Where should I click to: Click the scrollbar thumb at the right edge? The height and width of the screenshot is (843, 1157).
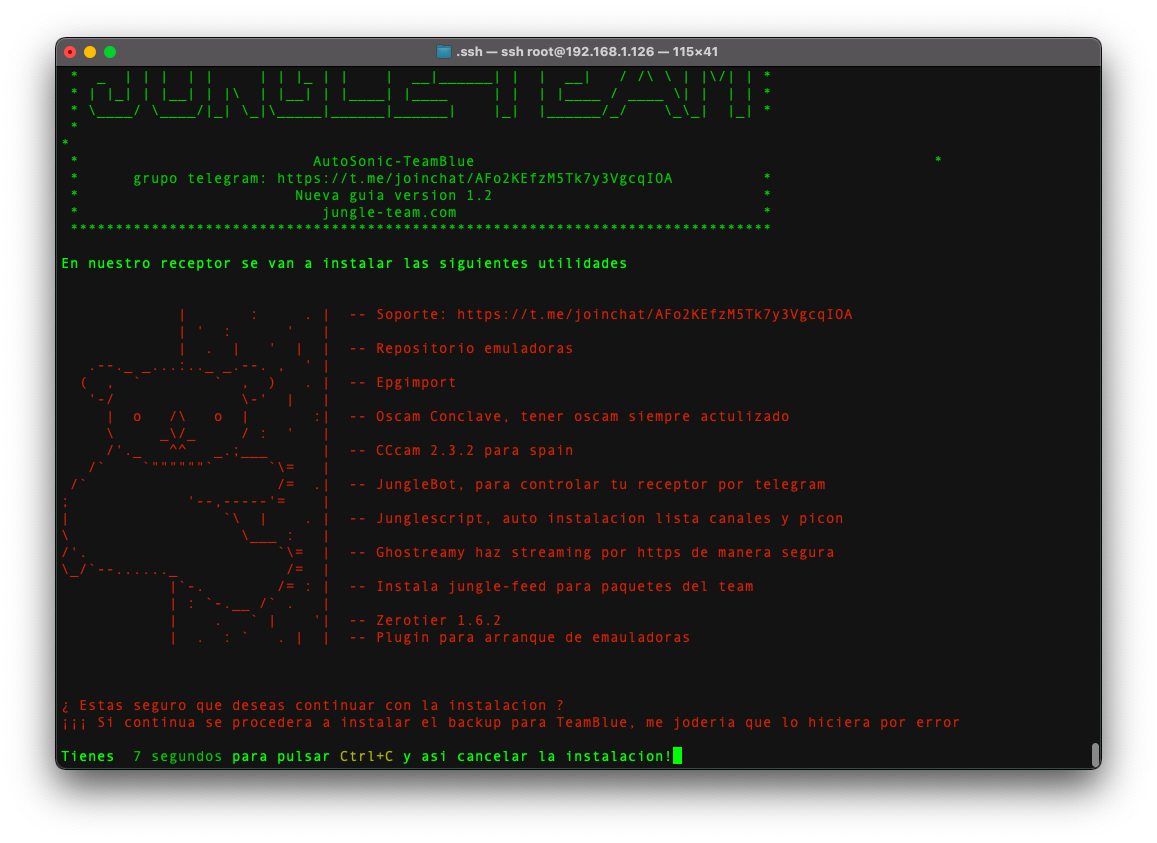coord(1095,754)
